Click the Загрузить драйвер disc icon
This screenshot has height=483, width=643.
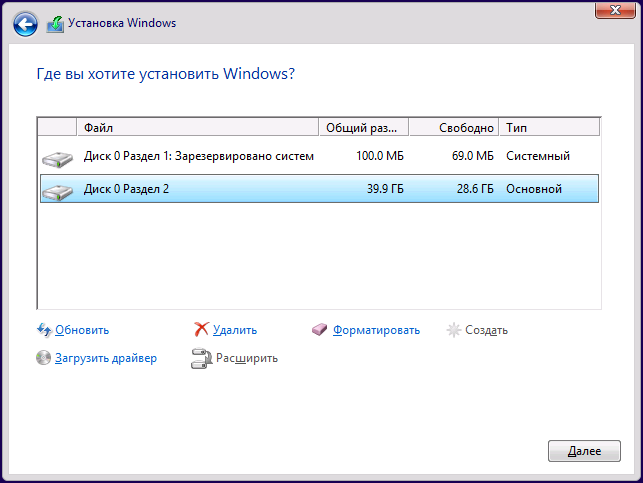(x=44, y=358)
